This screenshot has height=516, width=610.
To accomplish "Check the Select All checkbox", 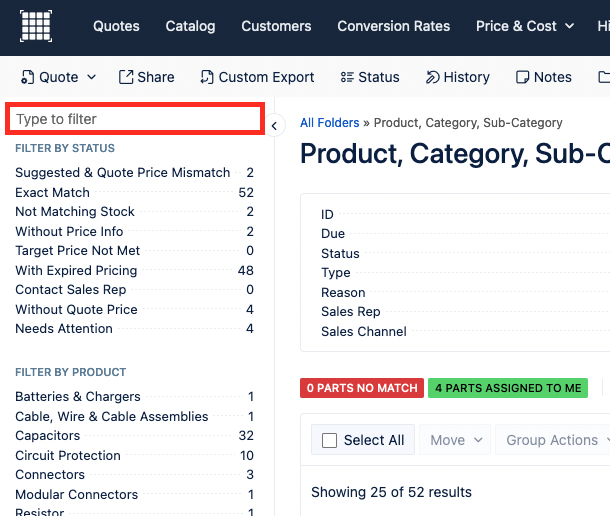I will [329, 441].
